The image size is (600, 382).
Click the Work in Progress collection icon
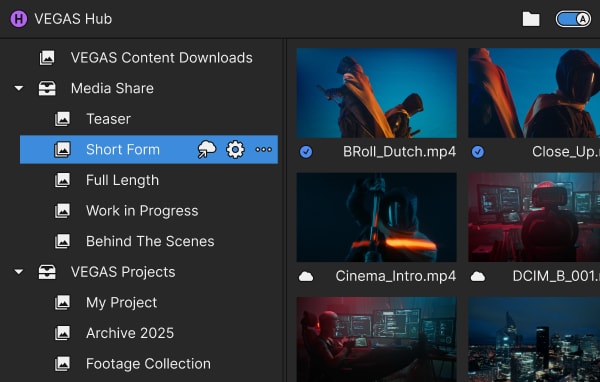coord(62,211)
